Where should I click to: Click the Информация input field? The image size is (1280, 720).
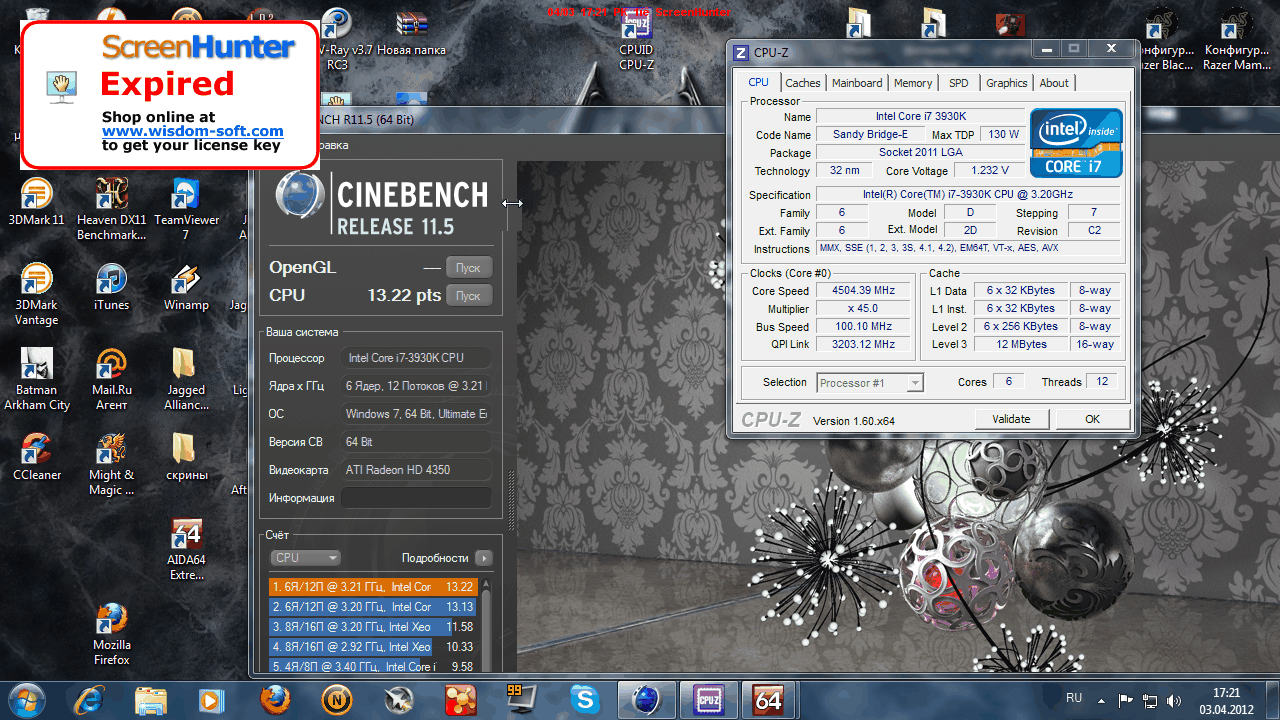tap(416, 498)
